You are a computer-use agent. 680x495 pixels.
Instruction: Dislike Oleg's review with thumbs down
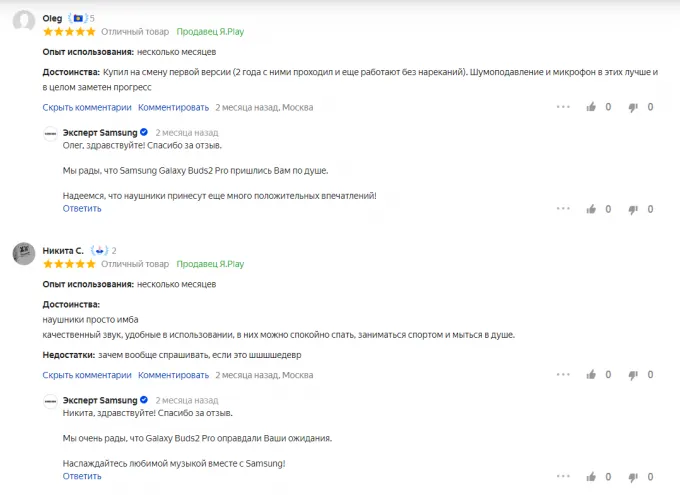click(x=634, y=107)
